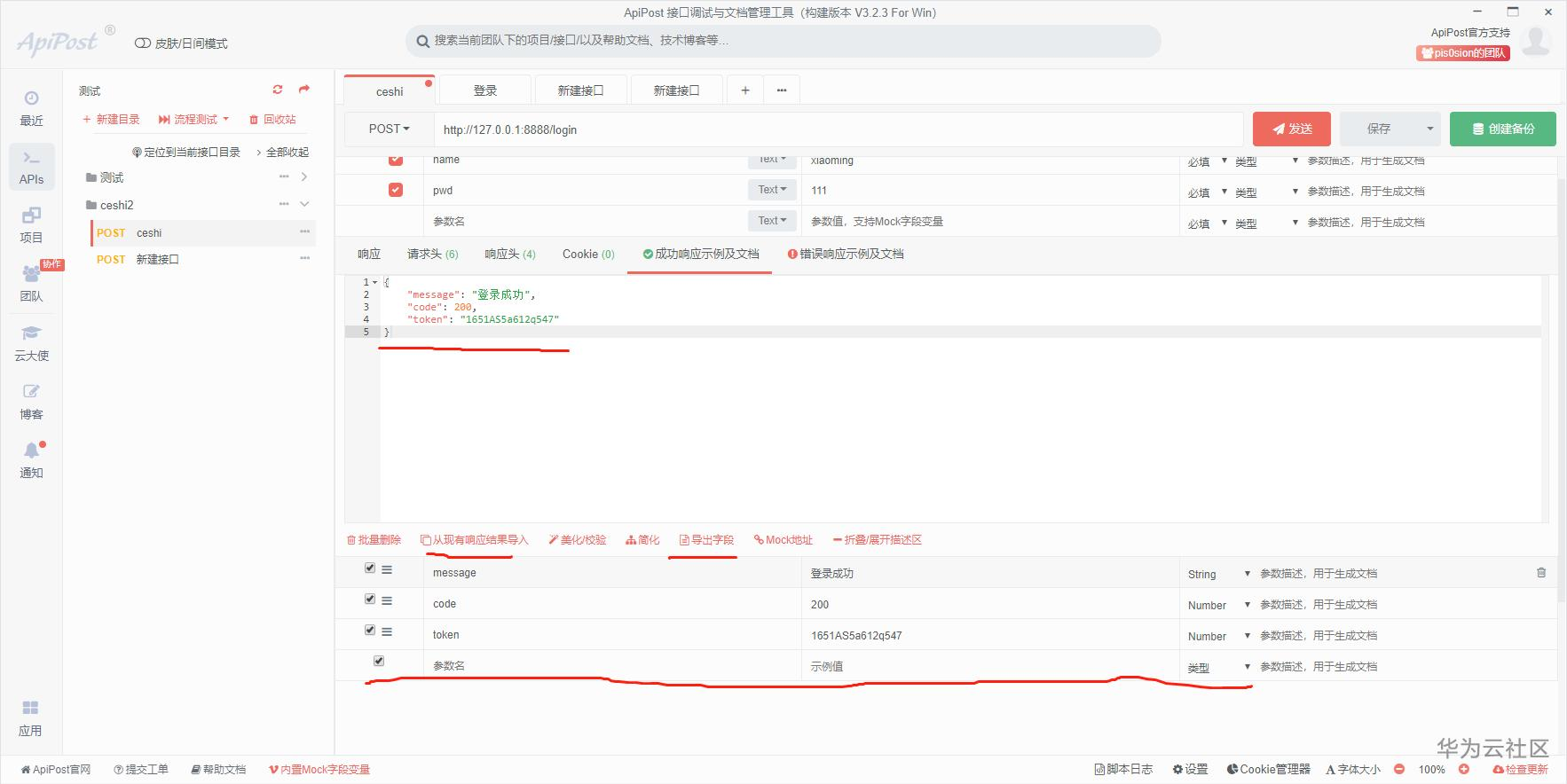The height and width of the screenshot is (784, 1567).
Task: Open 脚本日志 script log
Action: 1123,769
